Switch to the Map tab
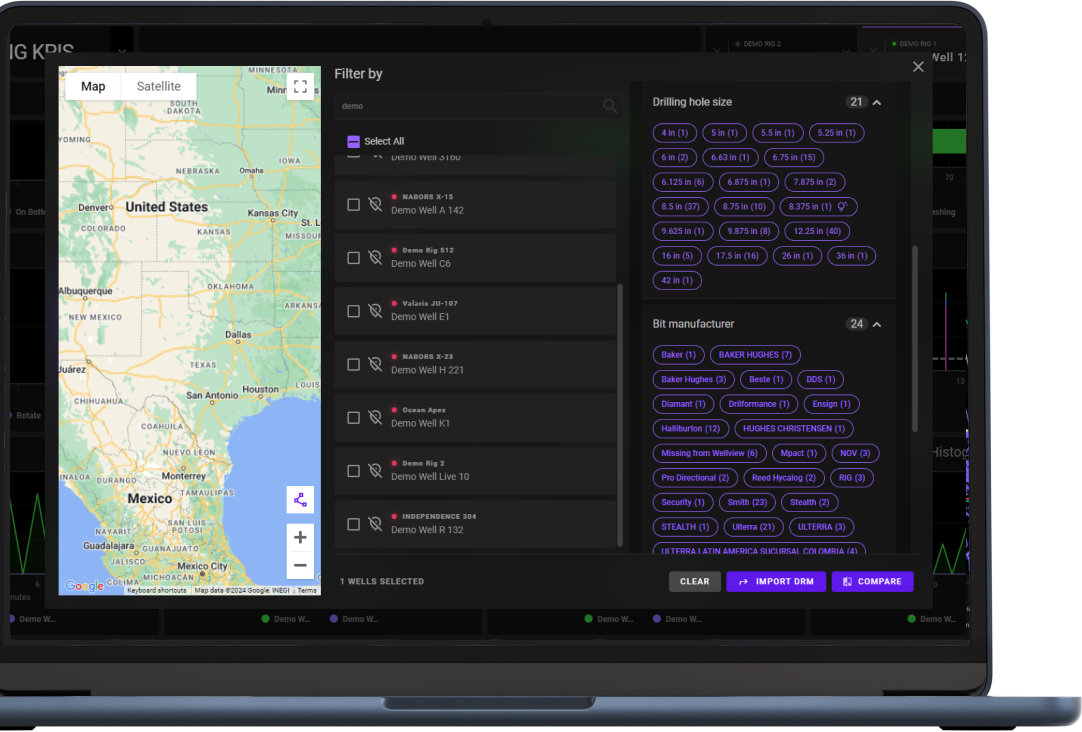Image resolution: width=1082 pixels, height=732 pixels. tap(92, 86)
